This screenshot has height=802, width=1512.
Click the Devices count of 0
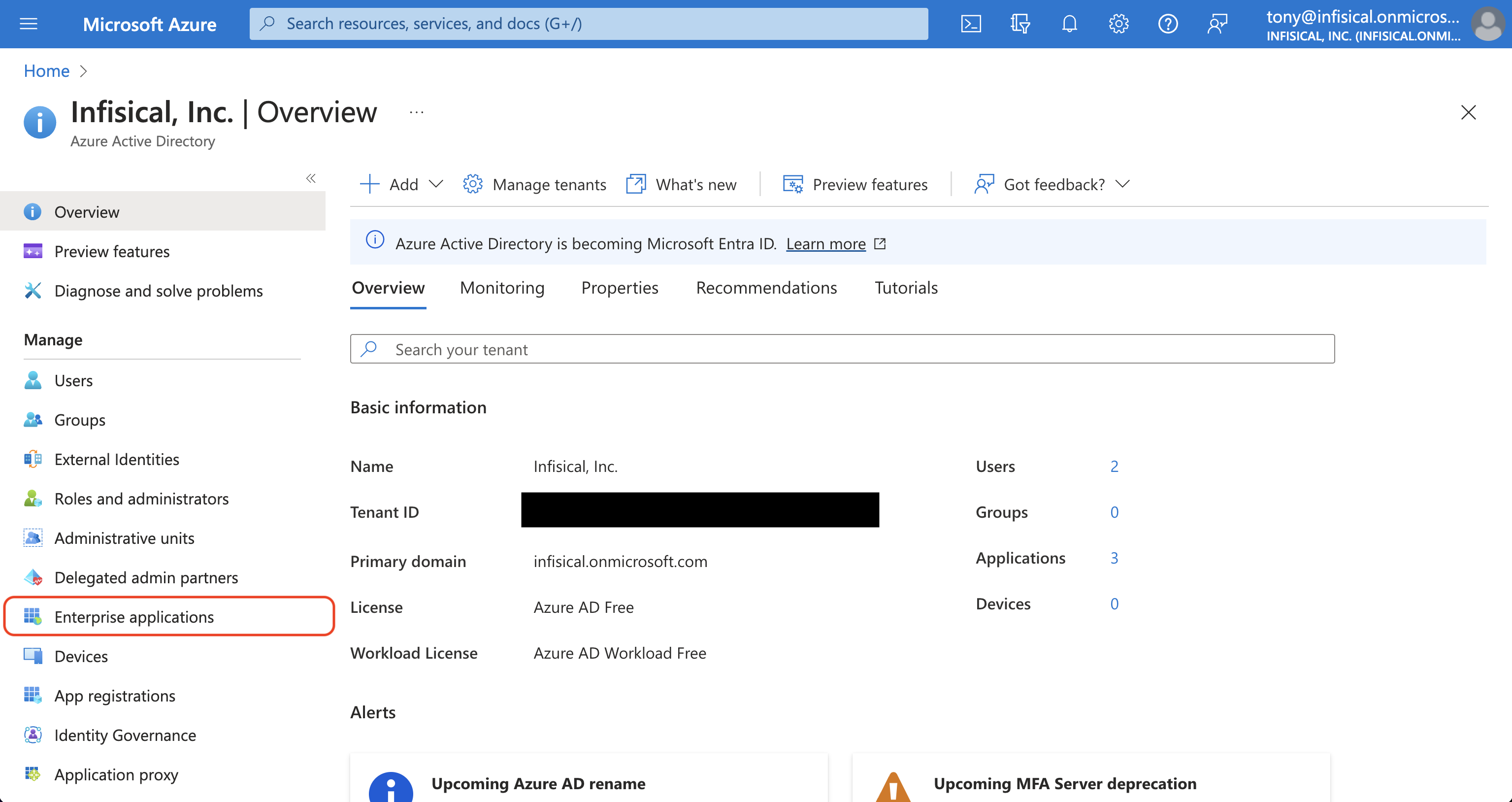point(1114,603)
